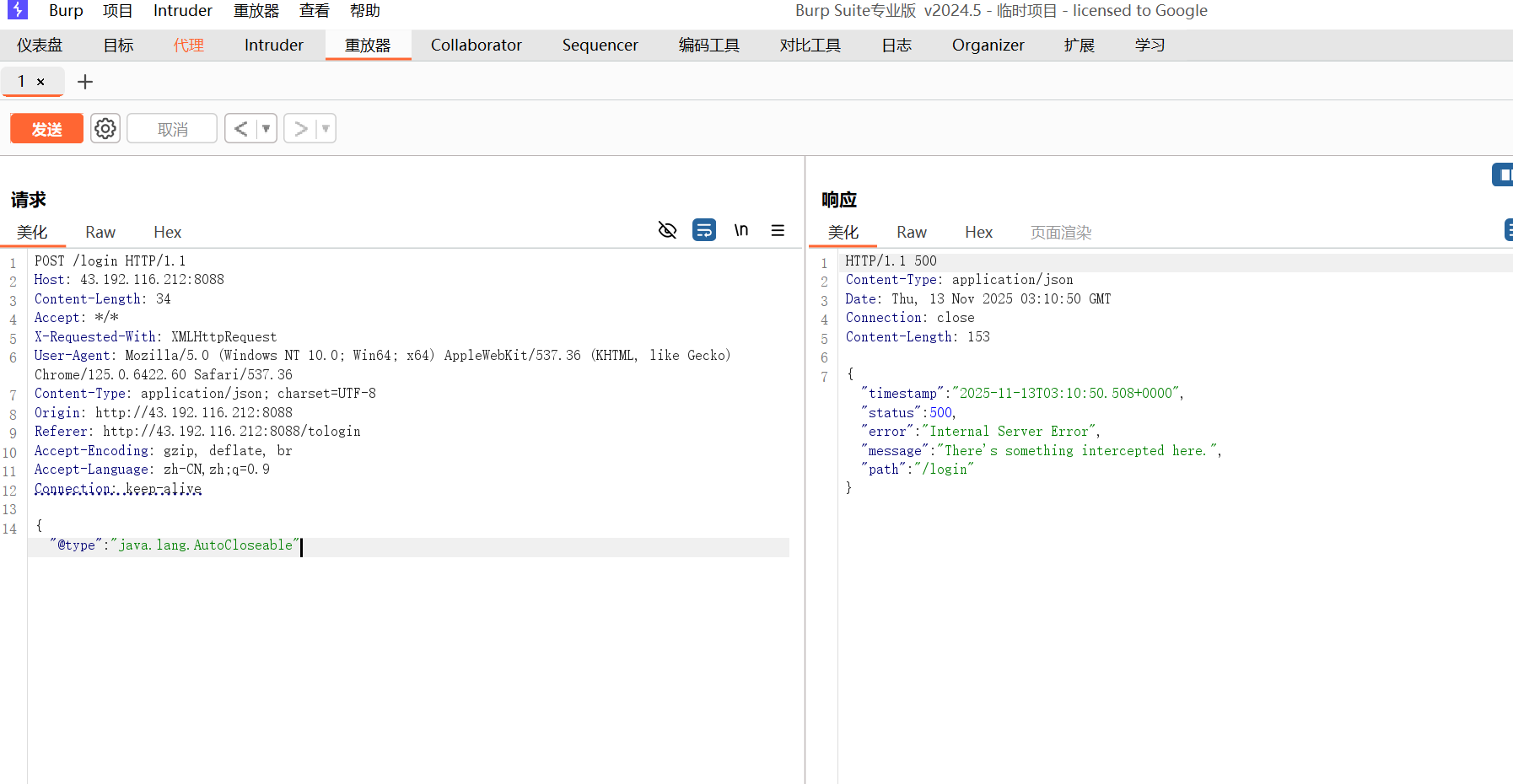
Task: Open response panel options icon at right edge
Action: [1509, 229]
